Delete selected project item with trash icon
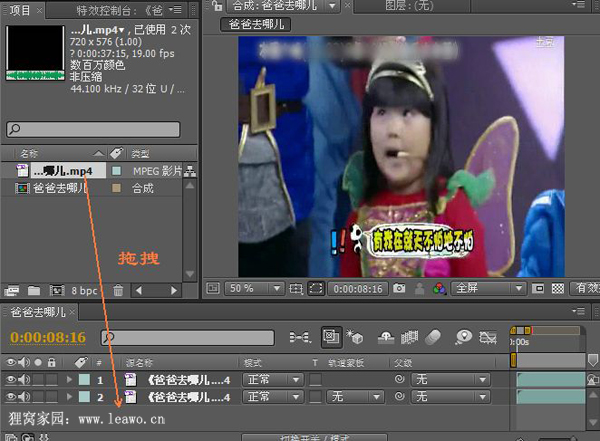 pyautogui.click(x=119, y=291)
